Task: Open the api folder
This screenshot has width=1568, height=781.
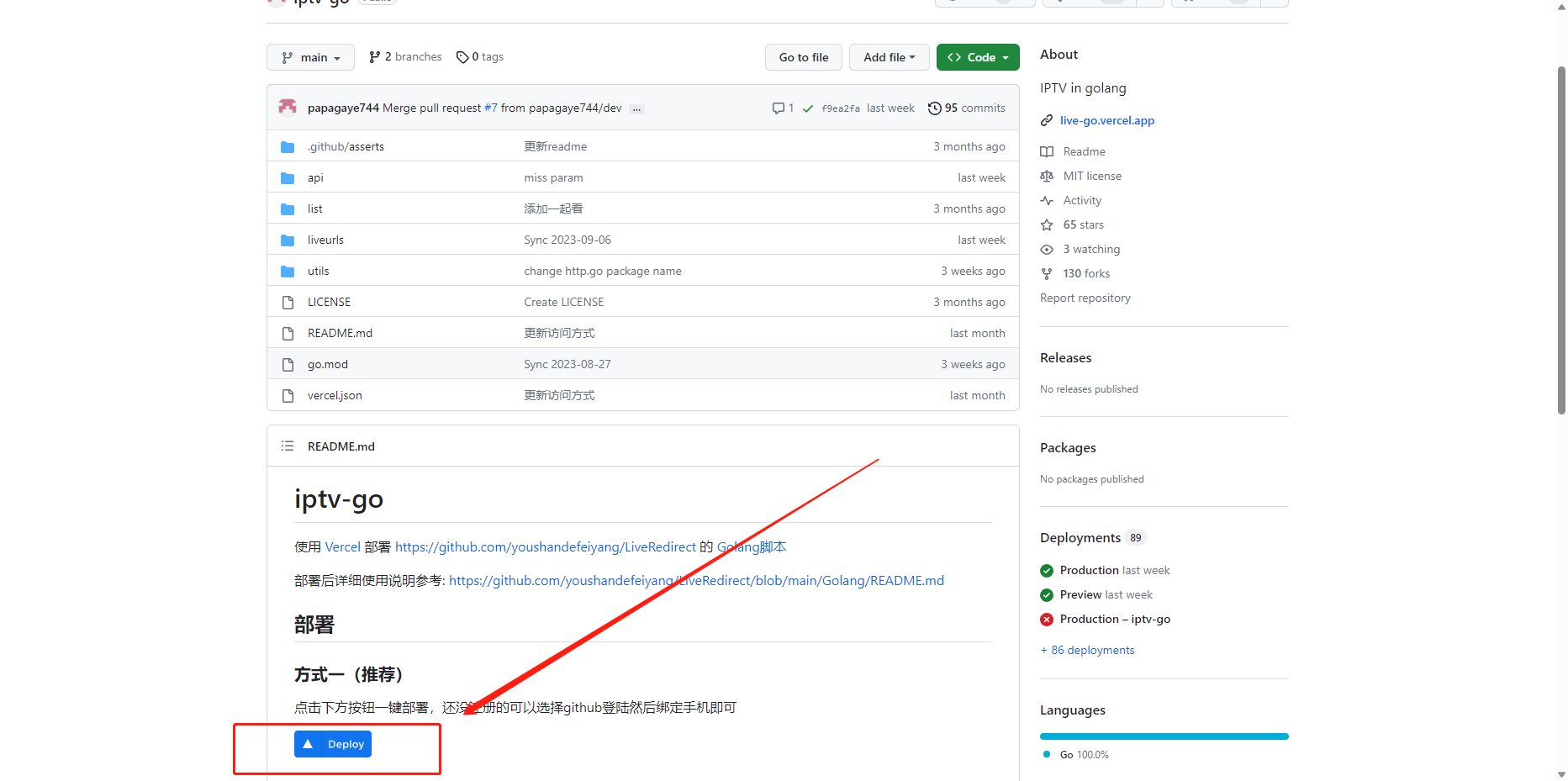Action: pyautogui.click(x=315, y=177)
